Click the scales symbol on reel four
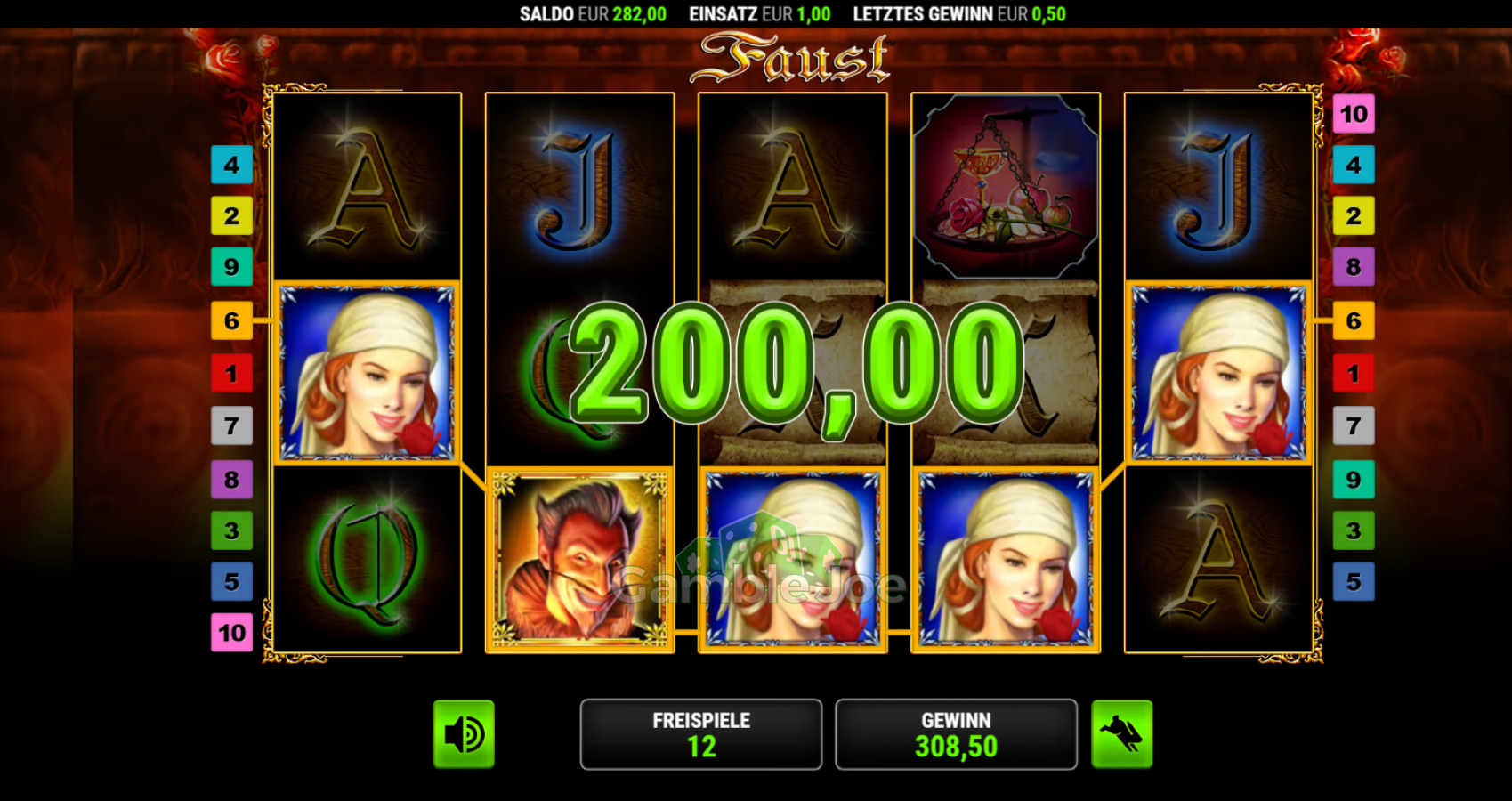Image resolution: width=1512 pixels, height=801 pixels. (1006, 187)
